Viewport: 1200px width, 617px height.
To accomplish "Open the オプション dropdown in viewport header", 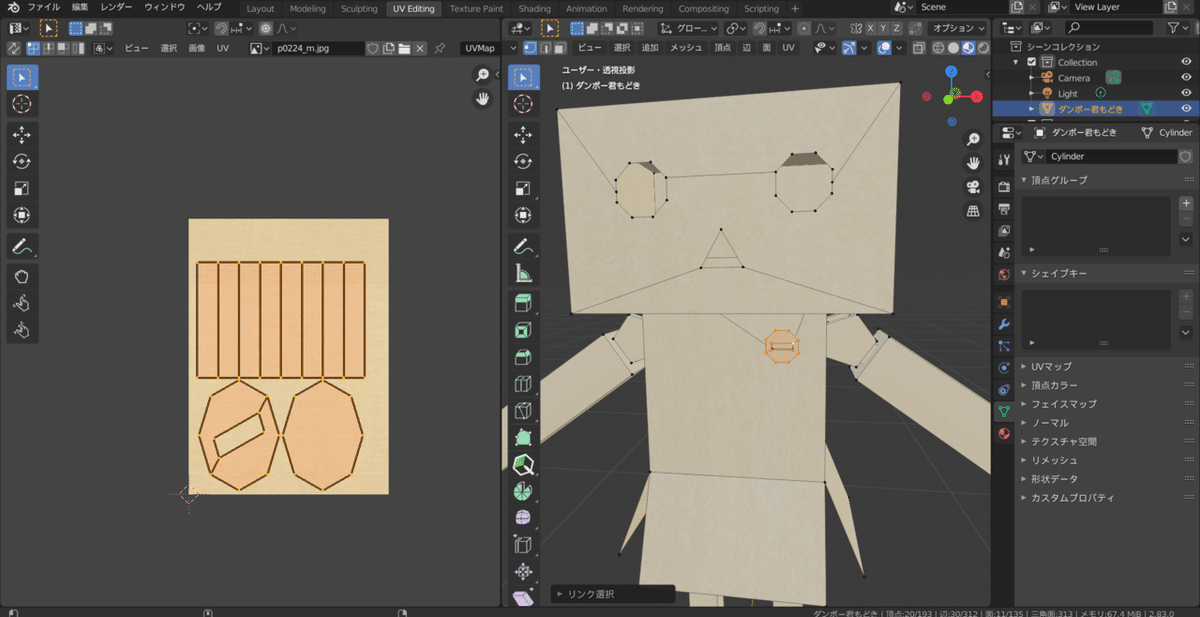I will (954, 28).
